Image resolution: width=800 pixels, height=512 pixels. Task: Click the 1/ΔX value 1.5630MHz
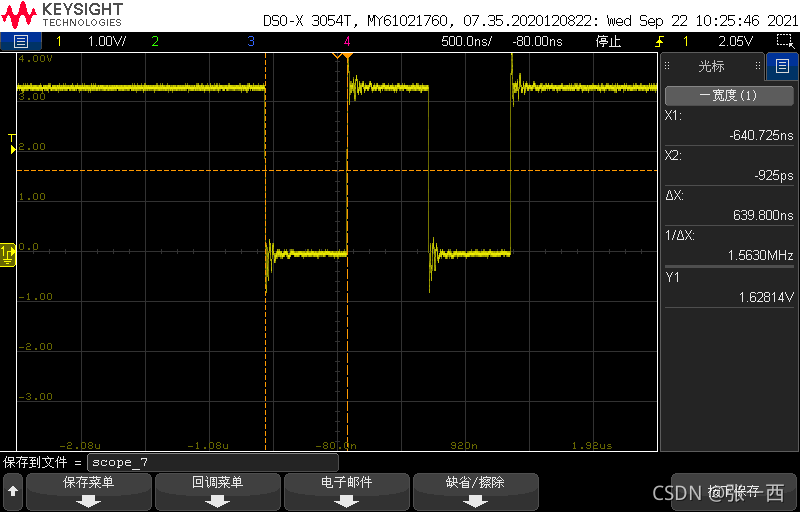(x=760, y=255)
